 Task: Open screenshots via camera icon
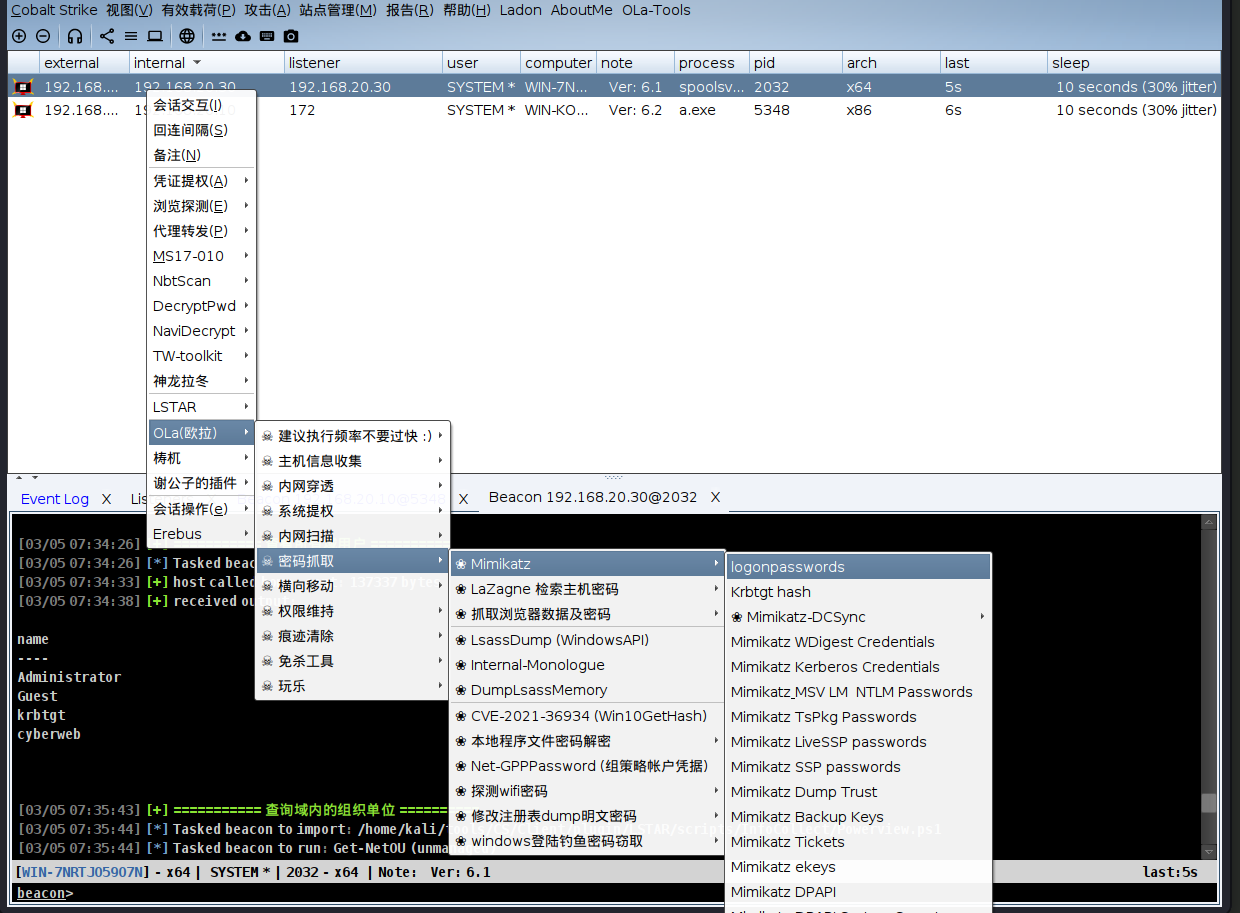291,36
